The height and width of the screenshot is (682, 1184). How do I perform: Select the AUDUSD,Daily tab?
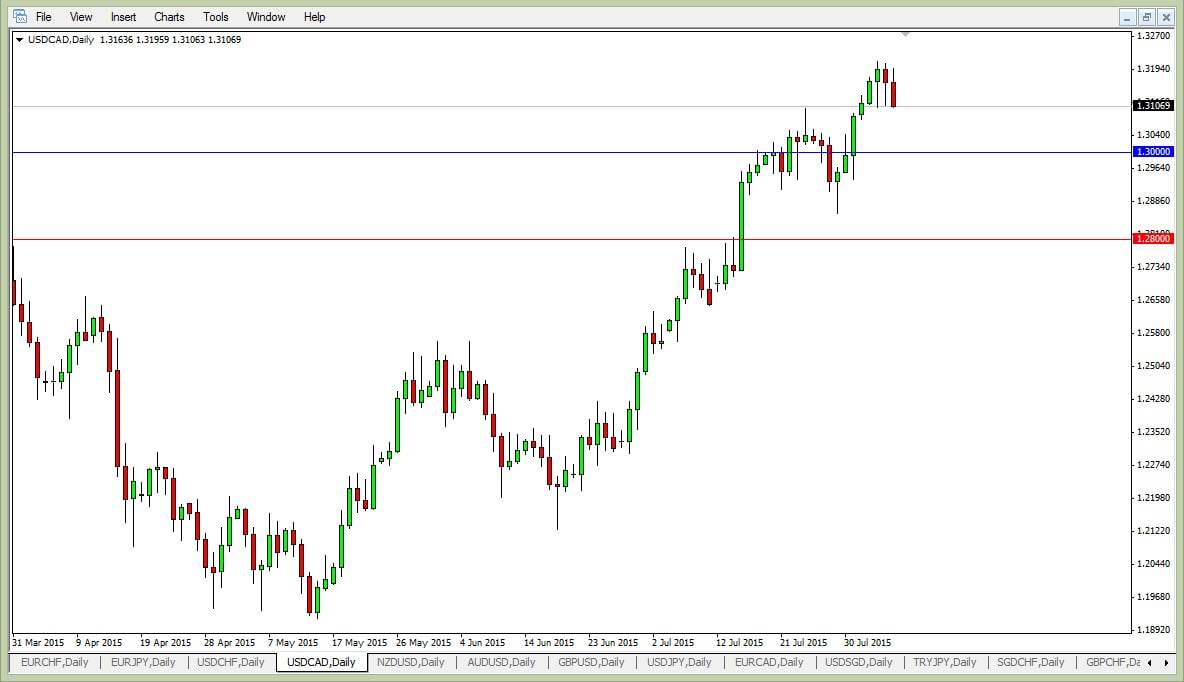499,663
